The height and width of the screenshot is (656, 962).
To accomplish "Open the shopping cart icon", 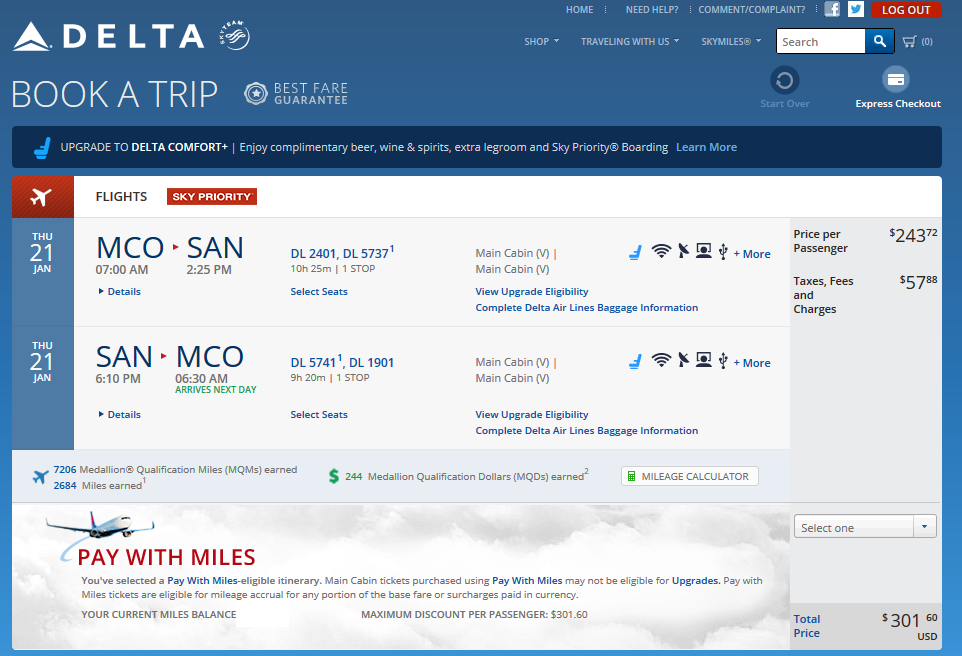I will 909,41.
